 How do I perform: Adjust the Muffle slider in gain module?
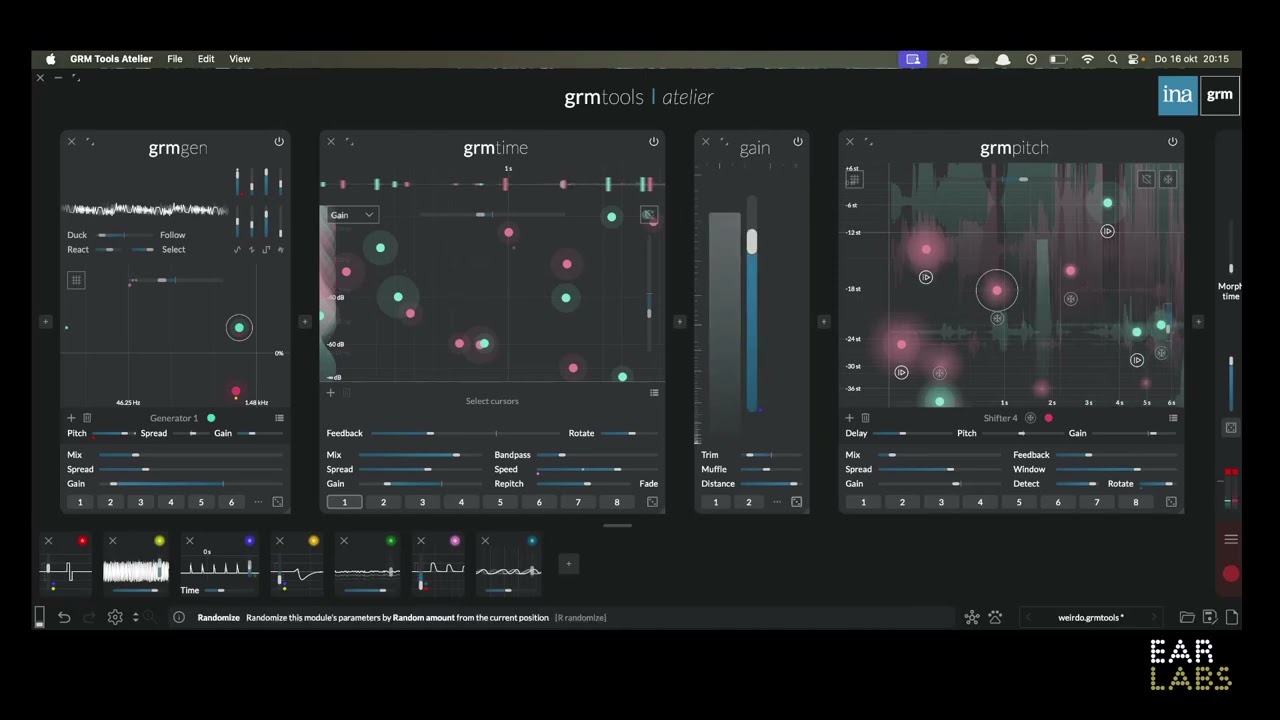click(771, 469)
